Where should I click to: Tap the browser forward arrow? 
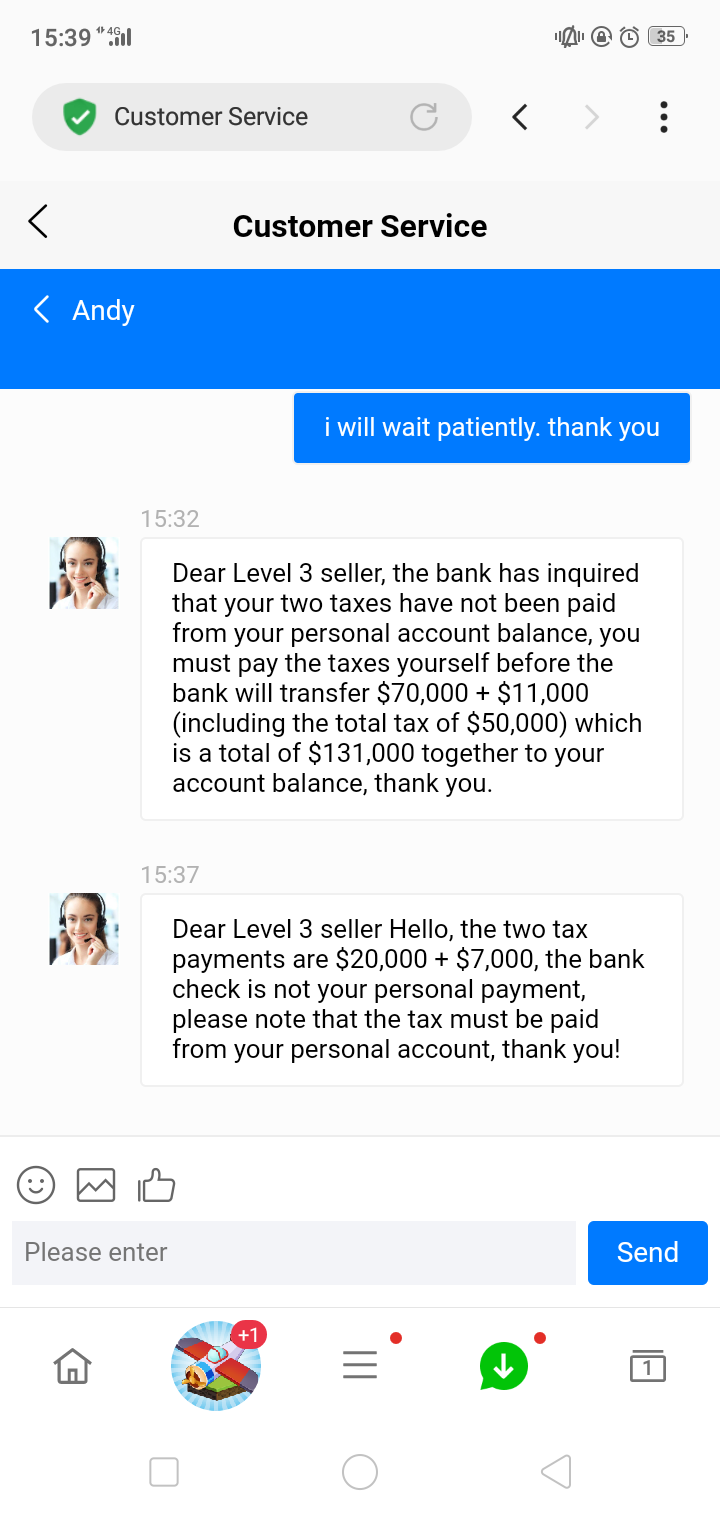[x=591, y=117]
